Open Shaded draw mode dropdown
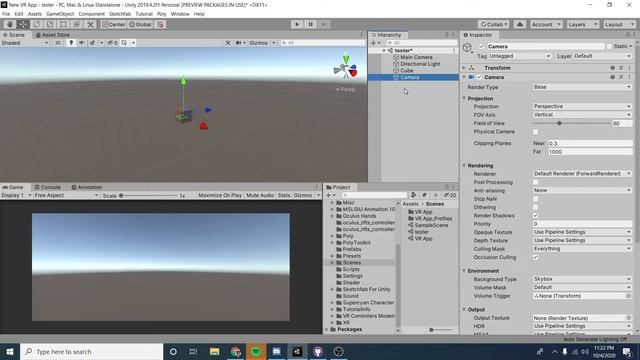The image size is (640, 360). coord(25,43)
